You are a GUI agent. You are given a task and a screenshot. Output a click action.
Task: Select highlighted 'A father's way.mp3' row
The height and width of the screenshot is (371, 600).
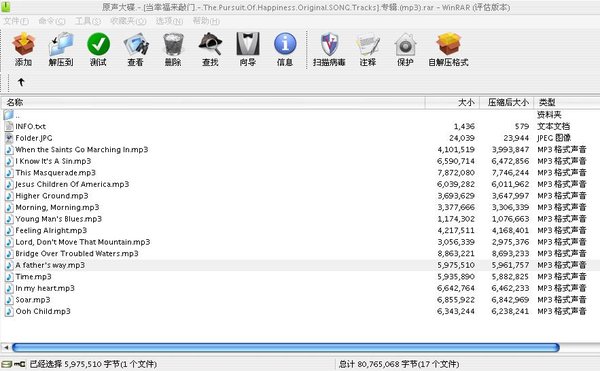(x=300, y=265)
